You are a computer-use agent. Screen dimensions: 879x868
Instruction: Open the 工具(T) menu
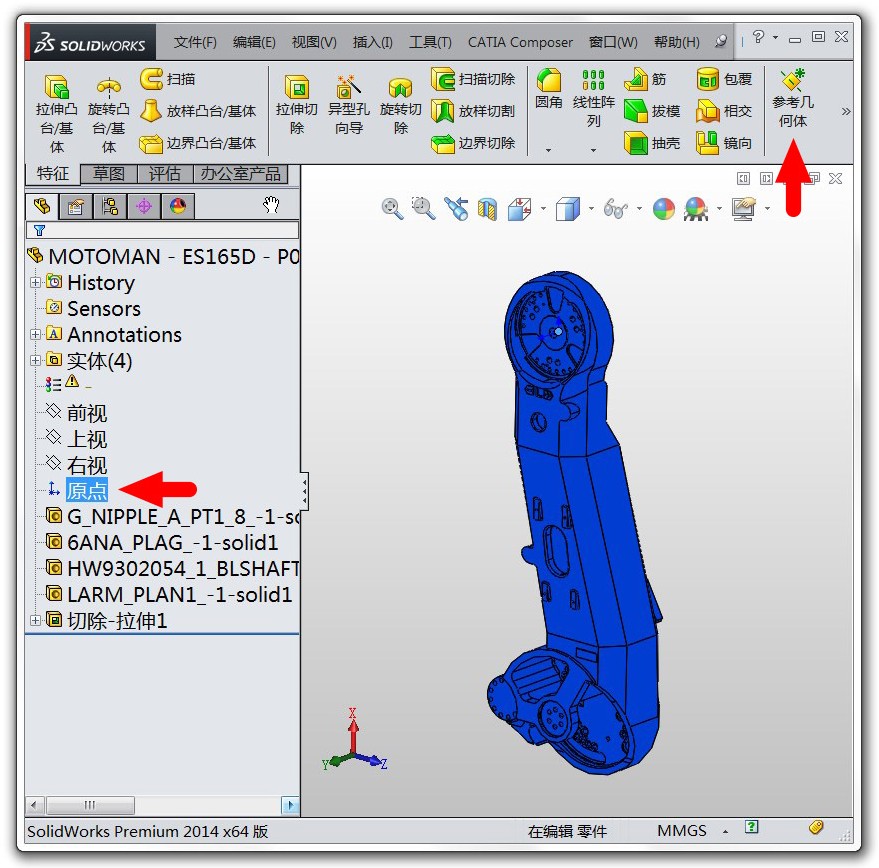430,43
